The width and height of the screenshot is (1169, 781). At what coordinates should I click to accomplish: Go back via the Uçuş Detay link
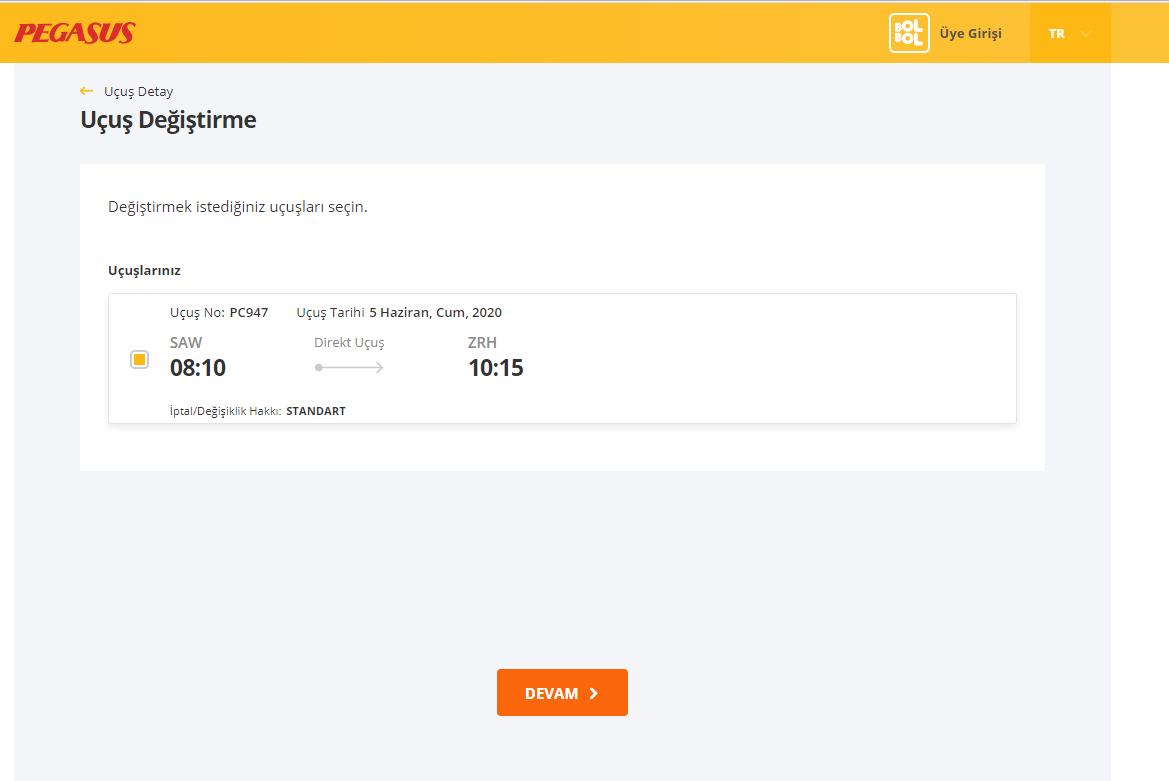(x=138, y=91)
